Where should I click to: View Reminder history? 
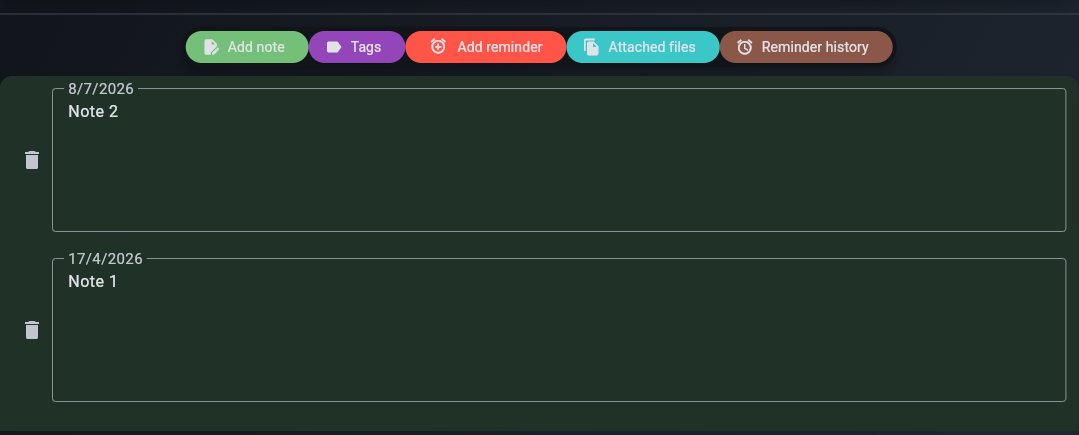point(806,47)
